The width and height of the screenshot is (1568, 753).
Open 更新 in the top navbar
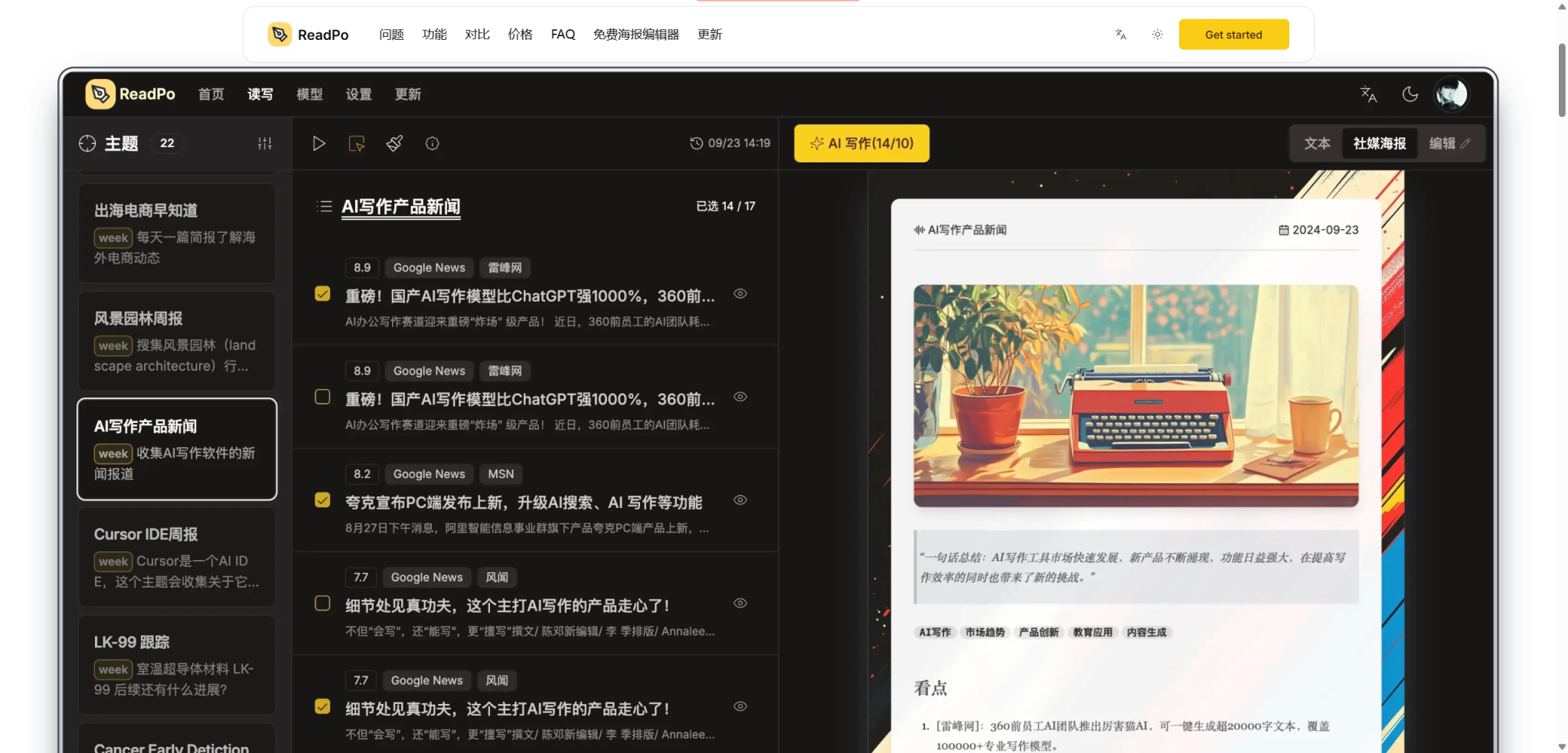coord(710,34)
